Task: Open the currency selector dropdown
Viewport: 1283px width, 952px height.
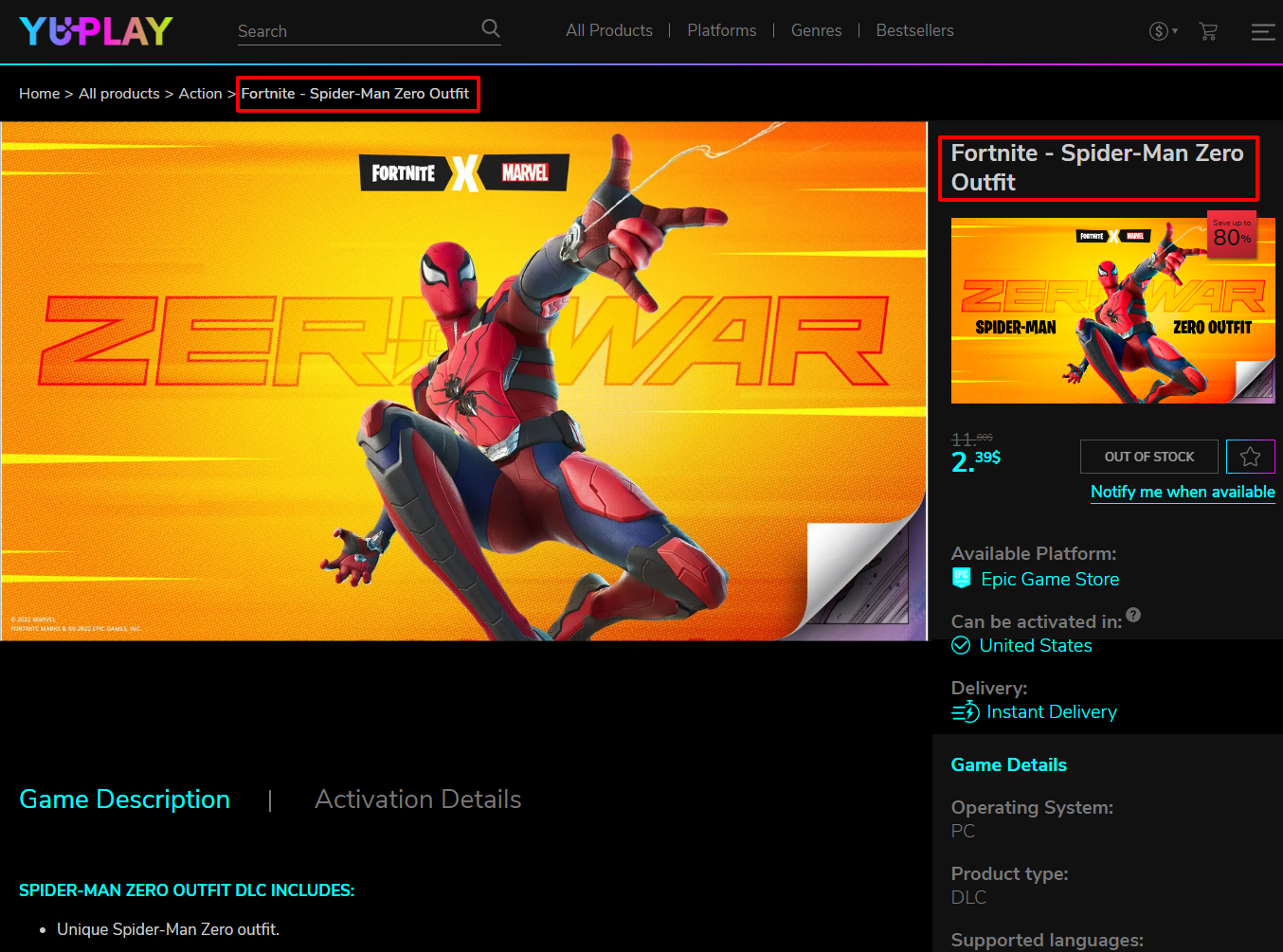Action: tap(1164, 31)
